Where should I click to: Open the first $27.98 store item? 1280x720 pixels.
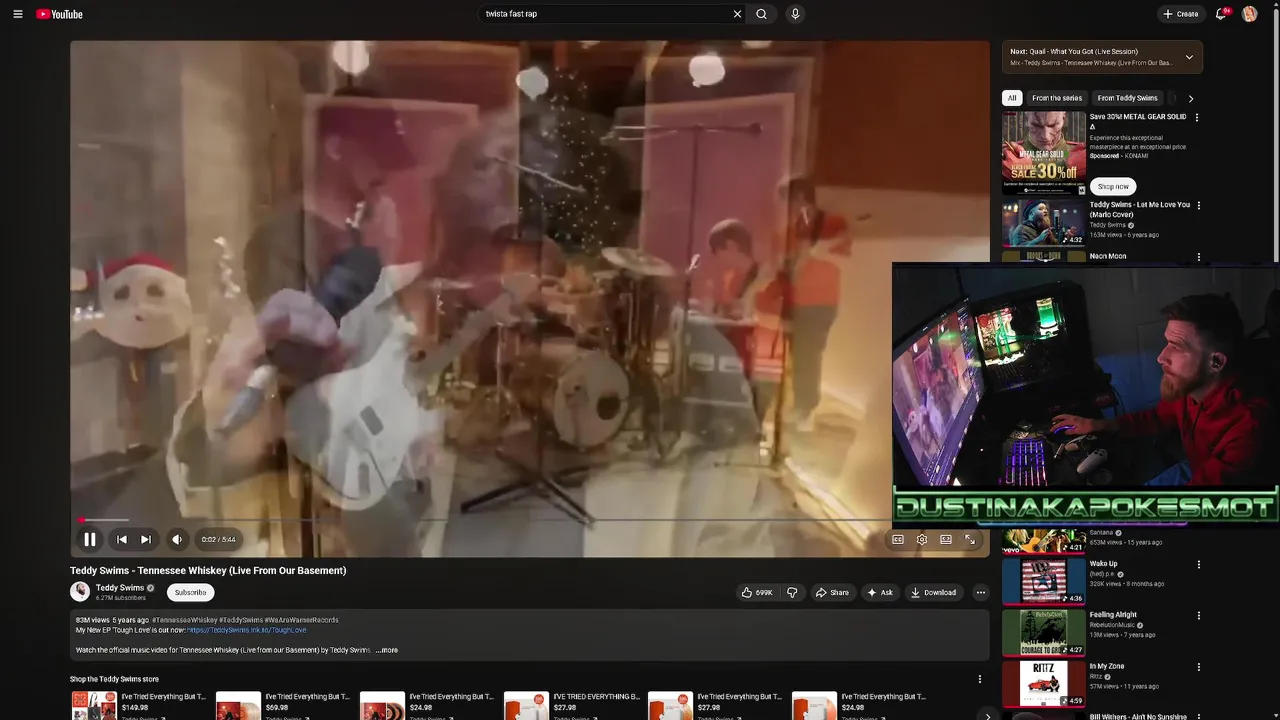[x=570, y=705]
